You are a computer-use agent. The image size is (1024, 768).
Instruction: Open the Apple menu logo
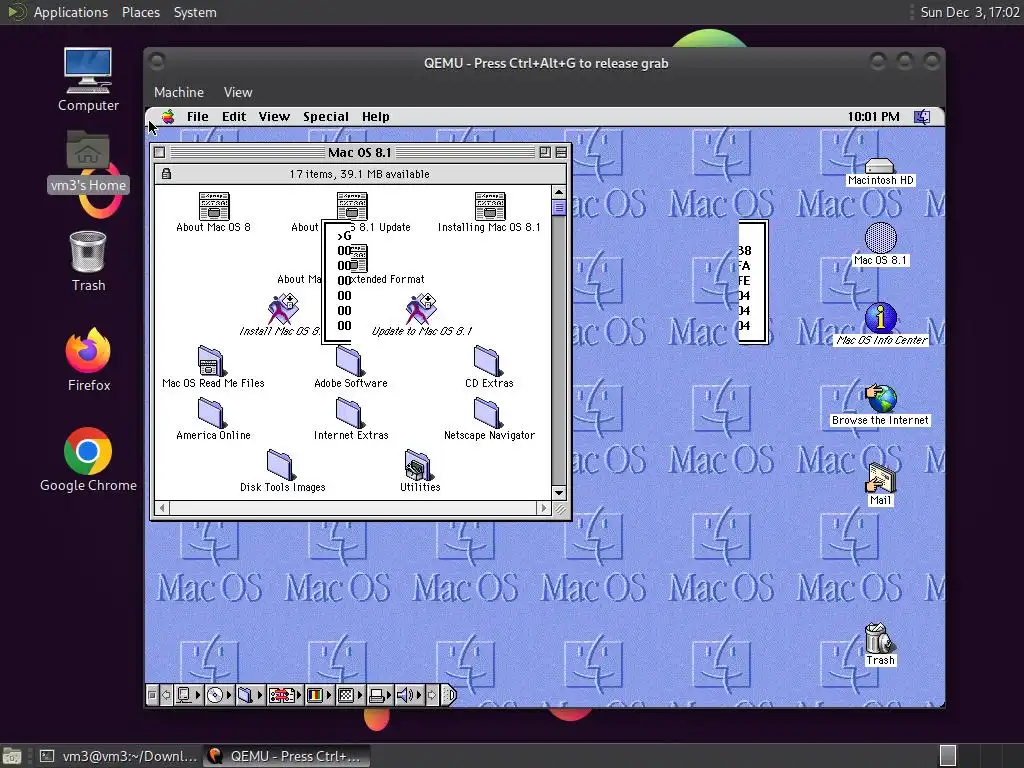pyautogui.click(x=168, y=116)
